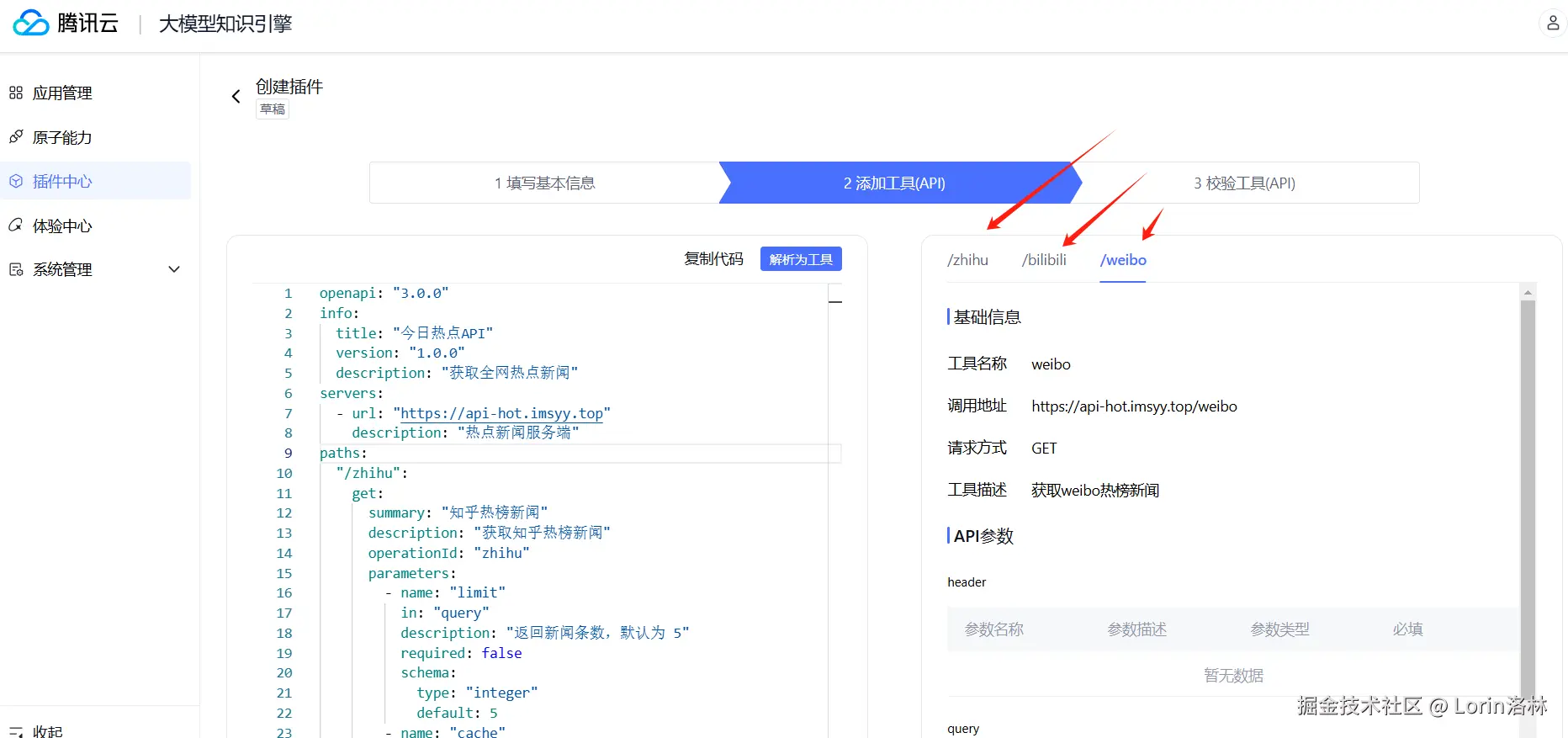Click the code line required: false
Screen dimensions: 1568x738
click(461, 653)
